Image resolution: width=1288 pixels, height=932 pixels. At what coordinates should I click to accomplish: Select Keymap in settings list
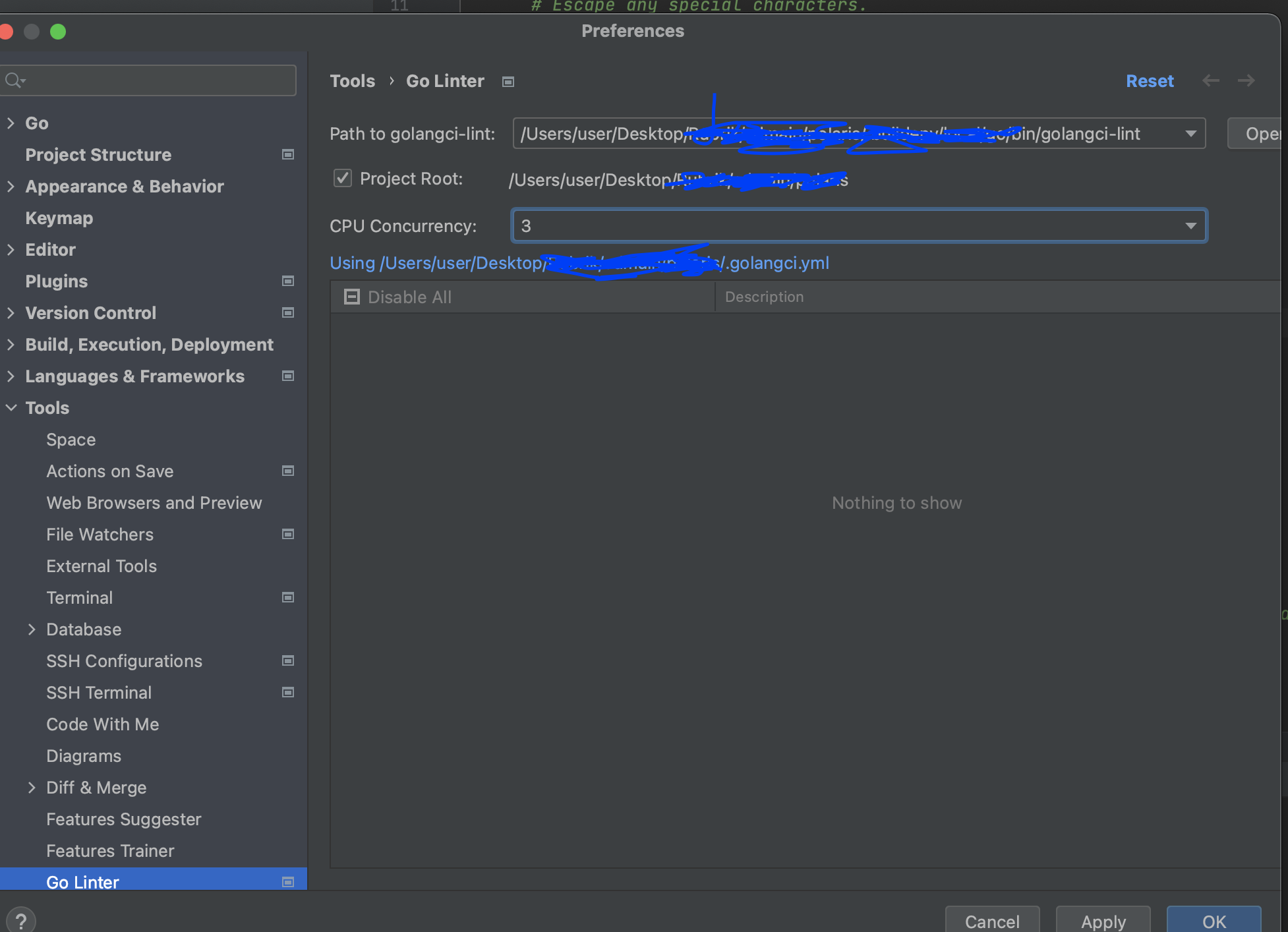[59, 218]
